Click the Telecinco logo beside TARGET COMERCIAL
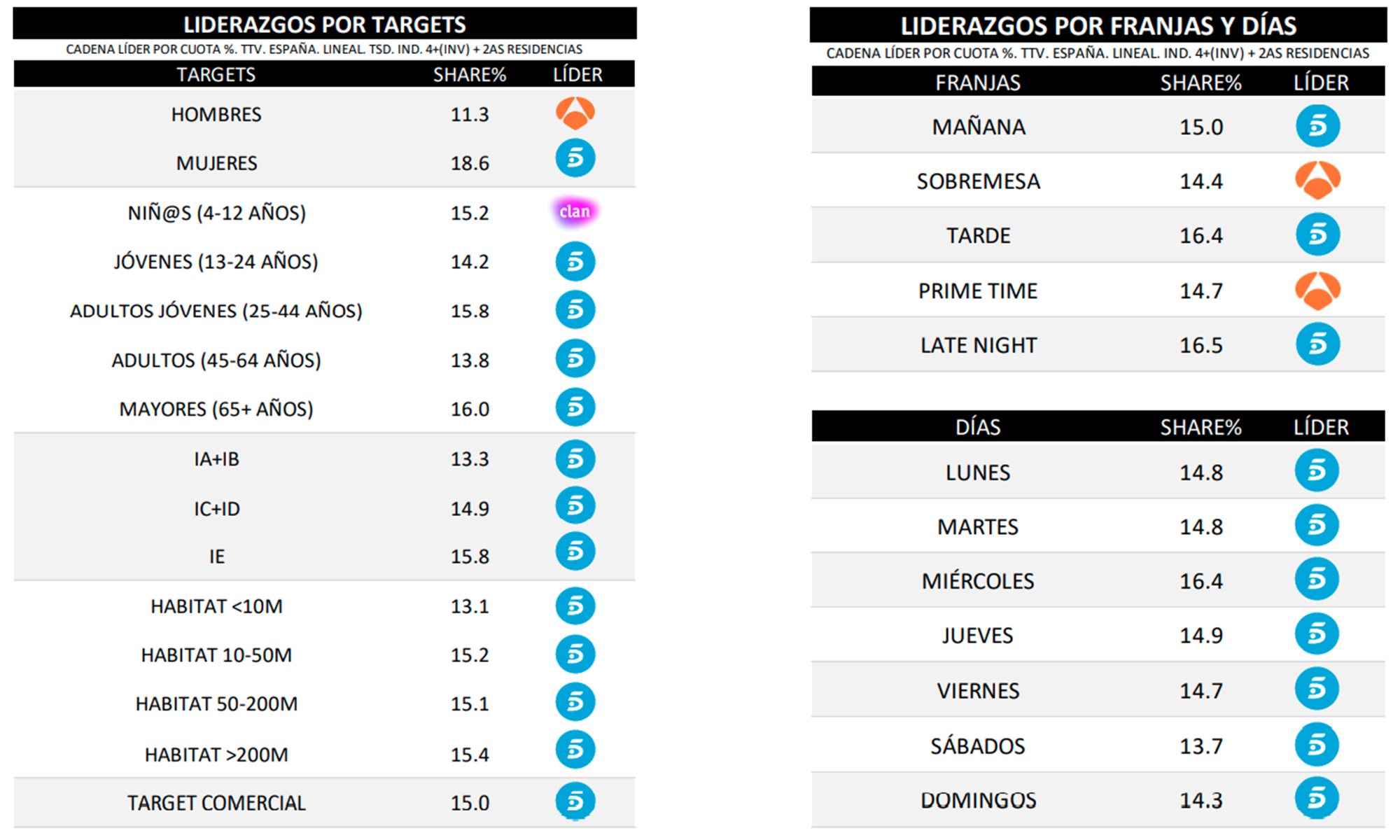The image size is (1400, 840). [575, 801]
